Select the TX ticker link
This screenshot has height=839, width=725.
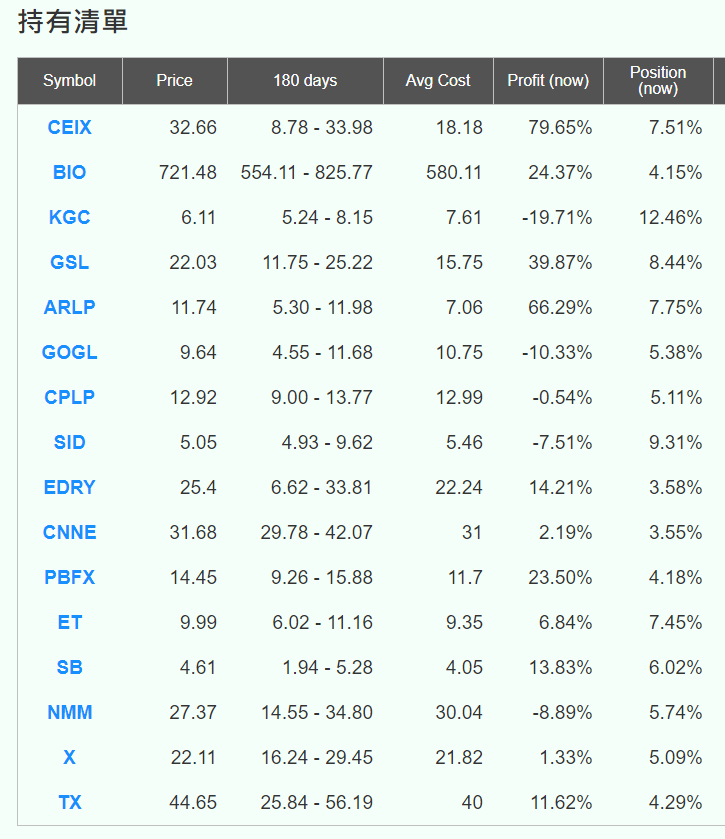(69, 803)
